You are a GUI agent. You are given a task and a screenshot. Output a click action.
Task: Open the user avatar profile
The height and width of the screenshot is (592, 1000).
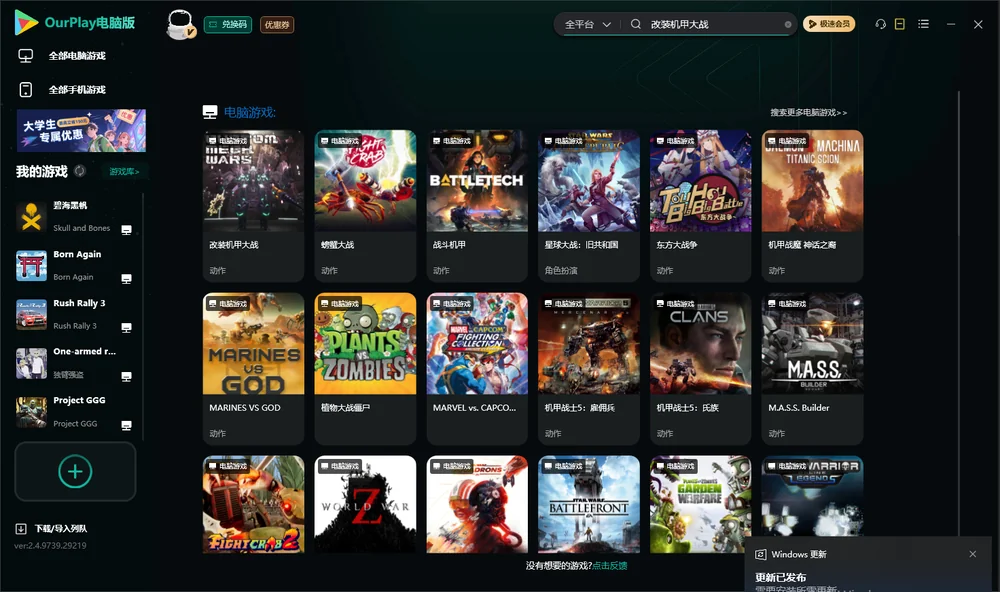pos(180,24)
